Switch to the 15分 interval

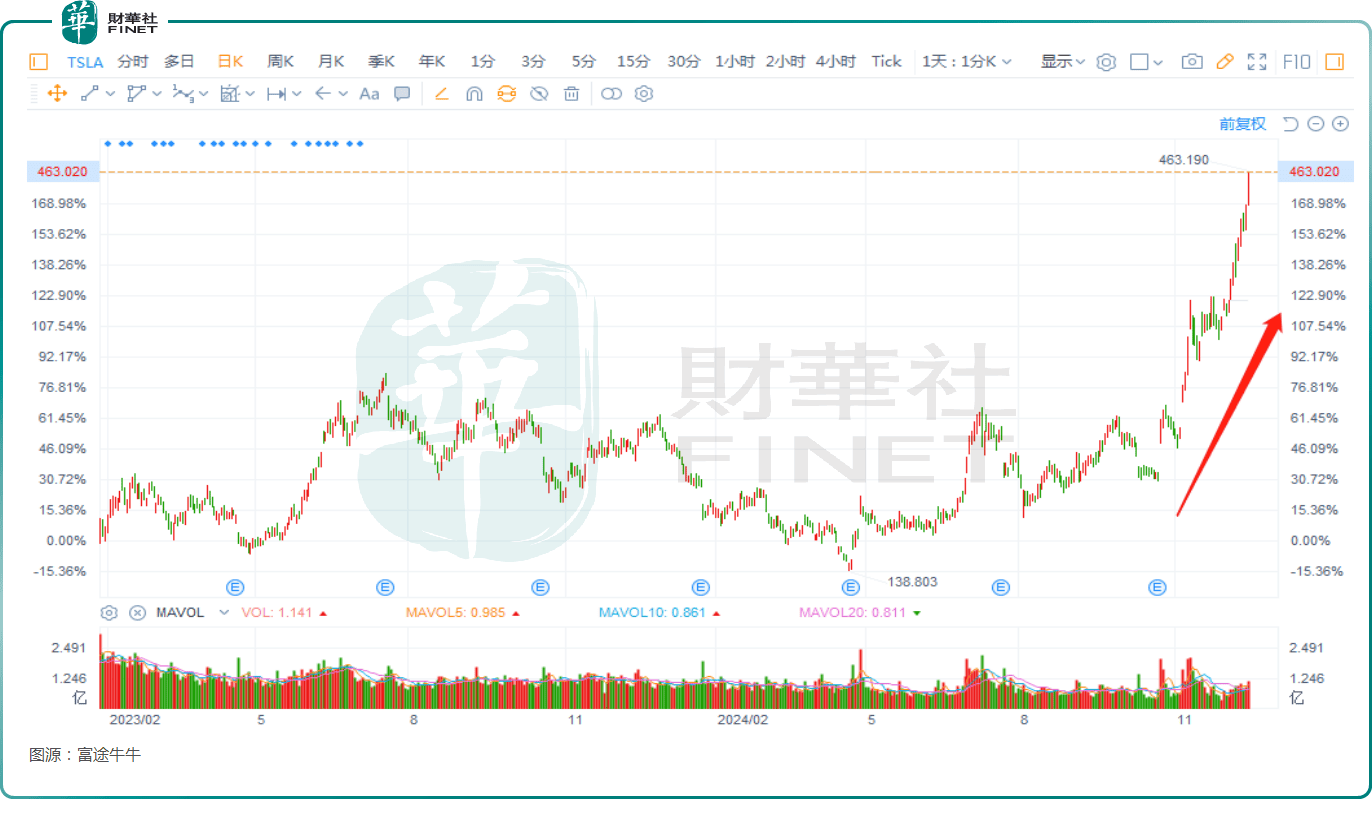[x=633, y=62]
